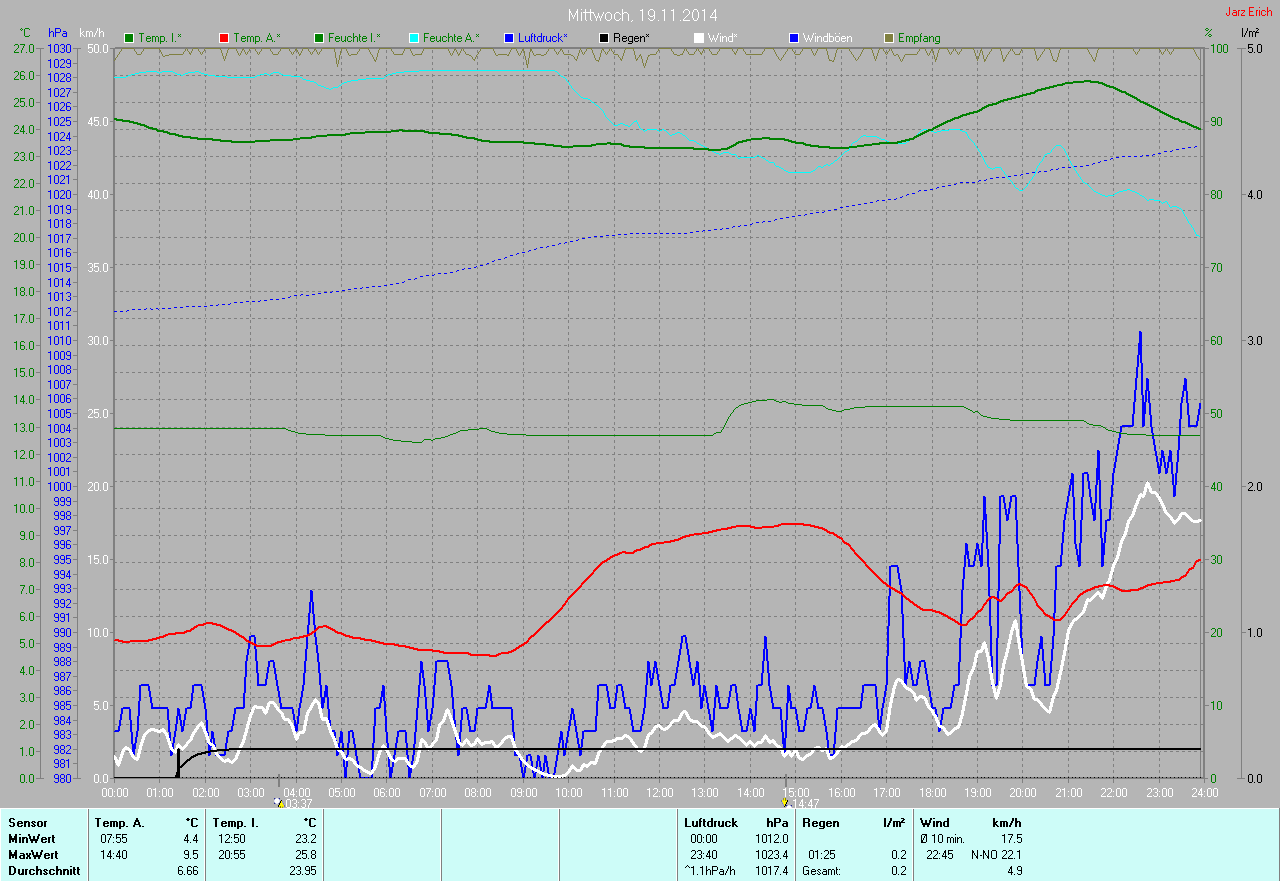Click the Feuchte I.* legend color box
Image resolution: width=1280 pixels, height=881 pixels.
319,38
